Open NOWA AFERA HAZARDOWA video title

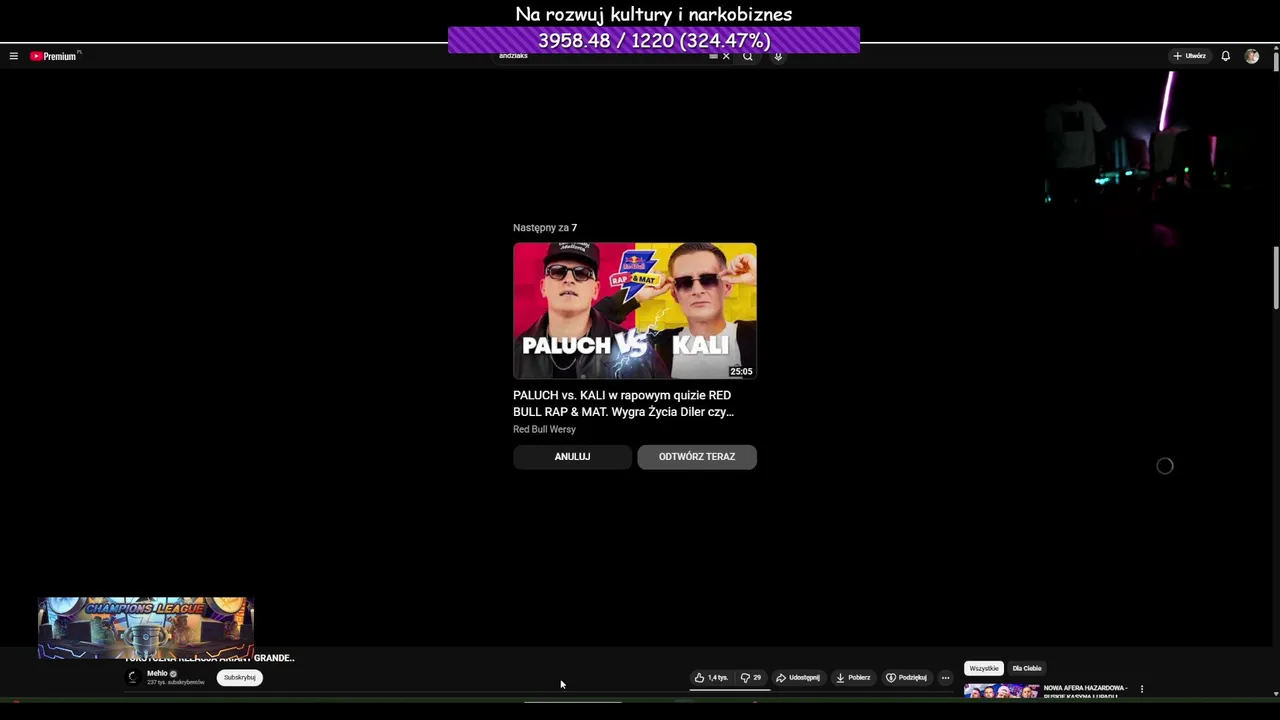(x=1085, y=691)
